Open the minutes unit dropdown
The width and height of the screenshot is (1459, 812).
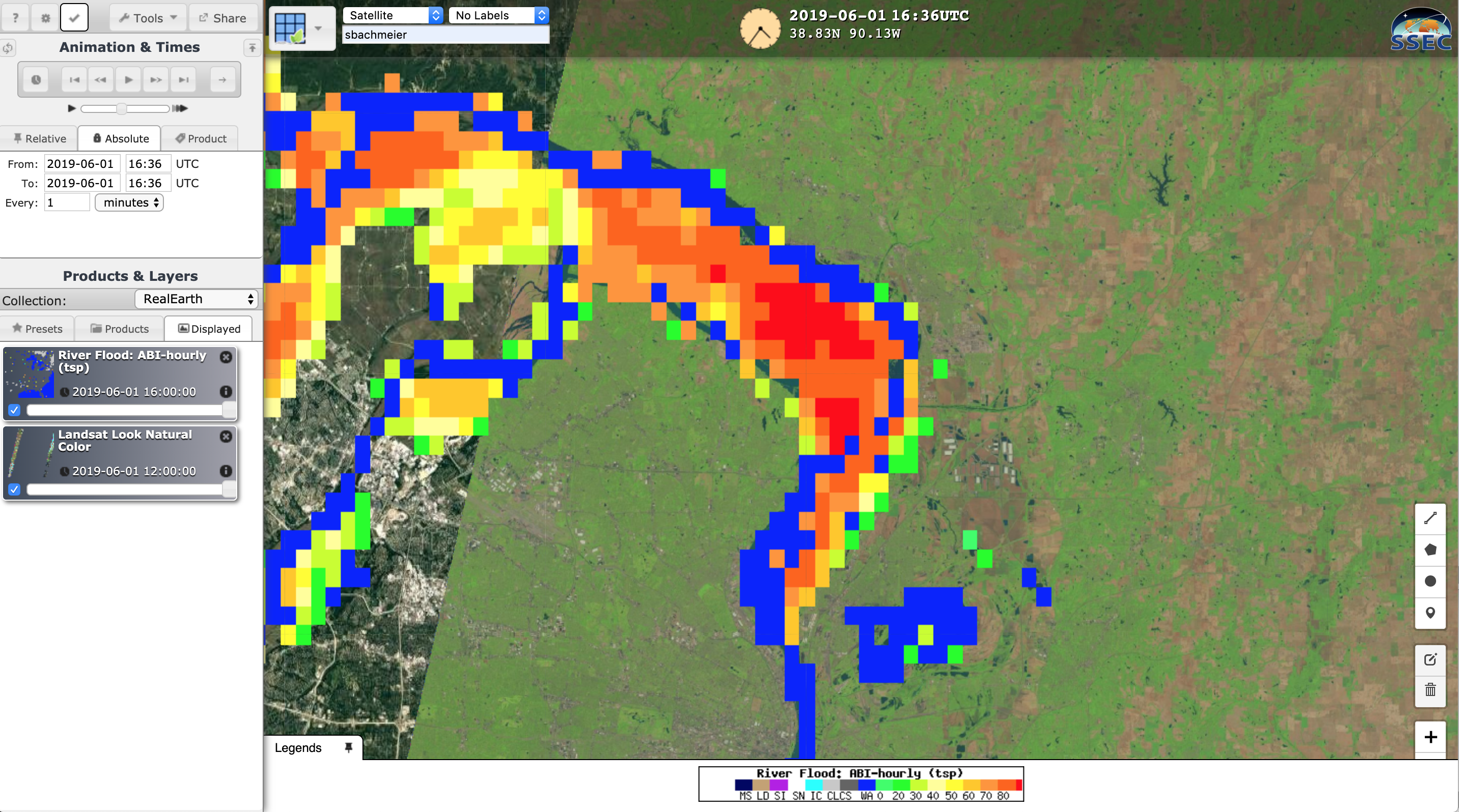coord(130,202)
